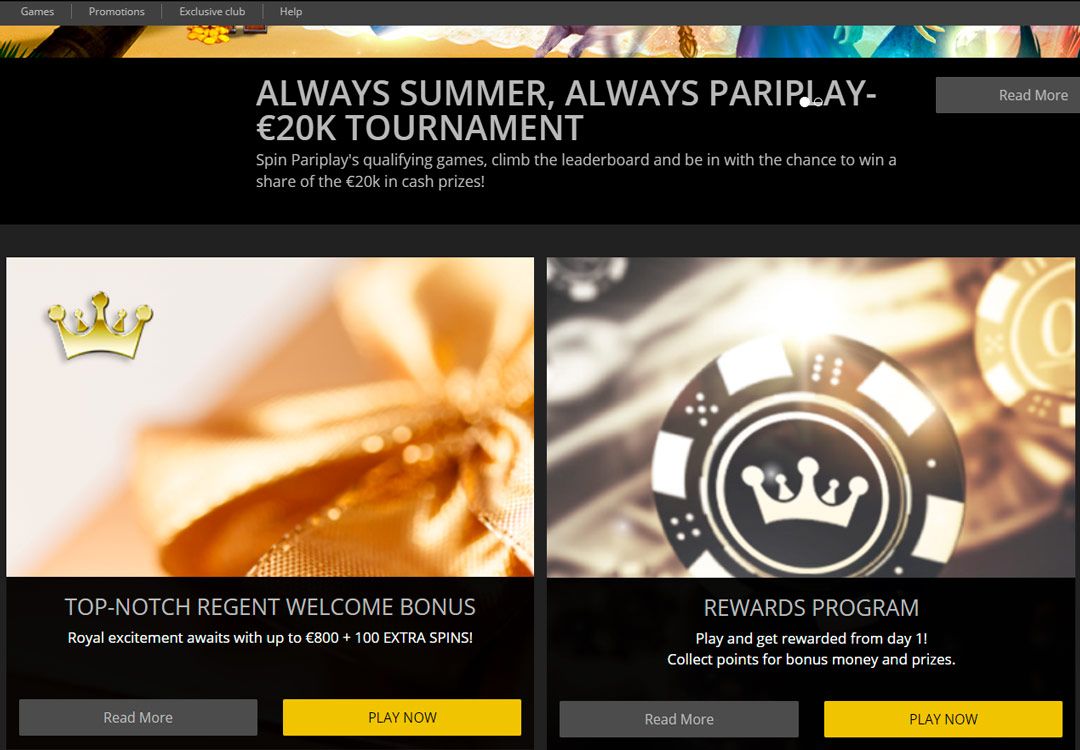The height and width of the screenshot is (750, 1080).
Task: Open Top-Notch Regent Welcome Bonus heading
Action: (270, 607)
